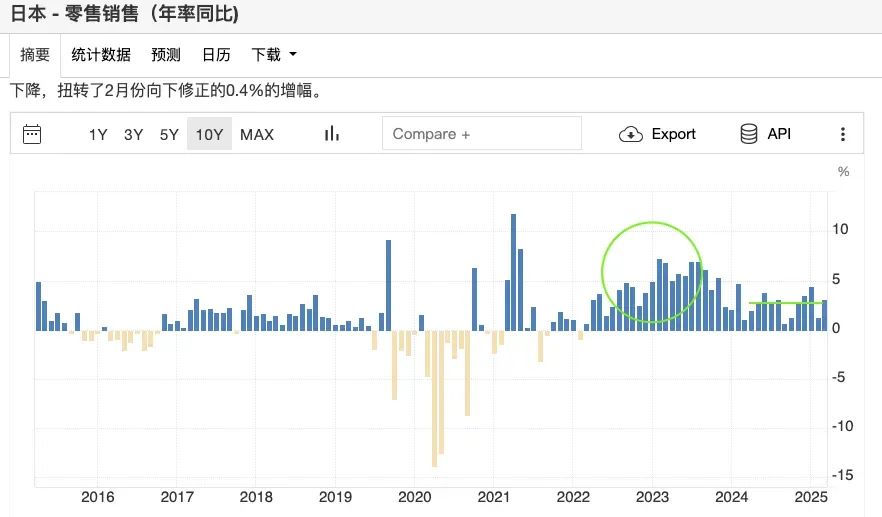The image size is (882, 517).
Task: Open the calendar date range icon
Action: coord(32,134)
